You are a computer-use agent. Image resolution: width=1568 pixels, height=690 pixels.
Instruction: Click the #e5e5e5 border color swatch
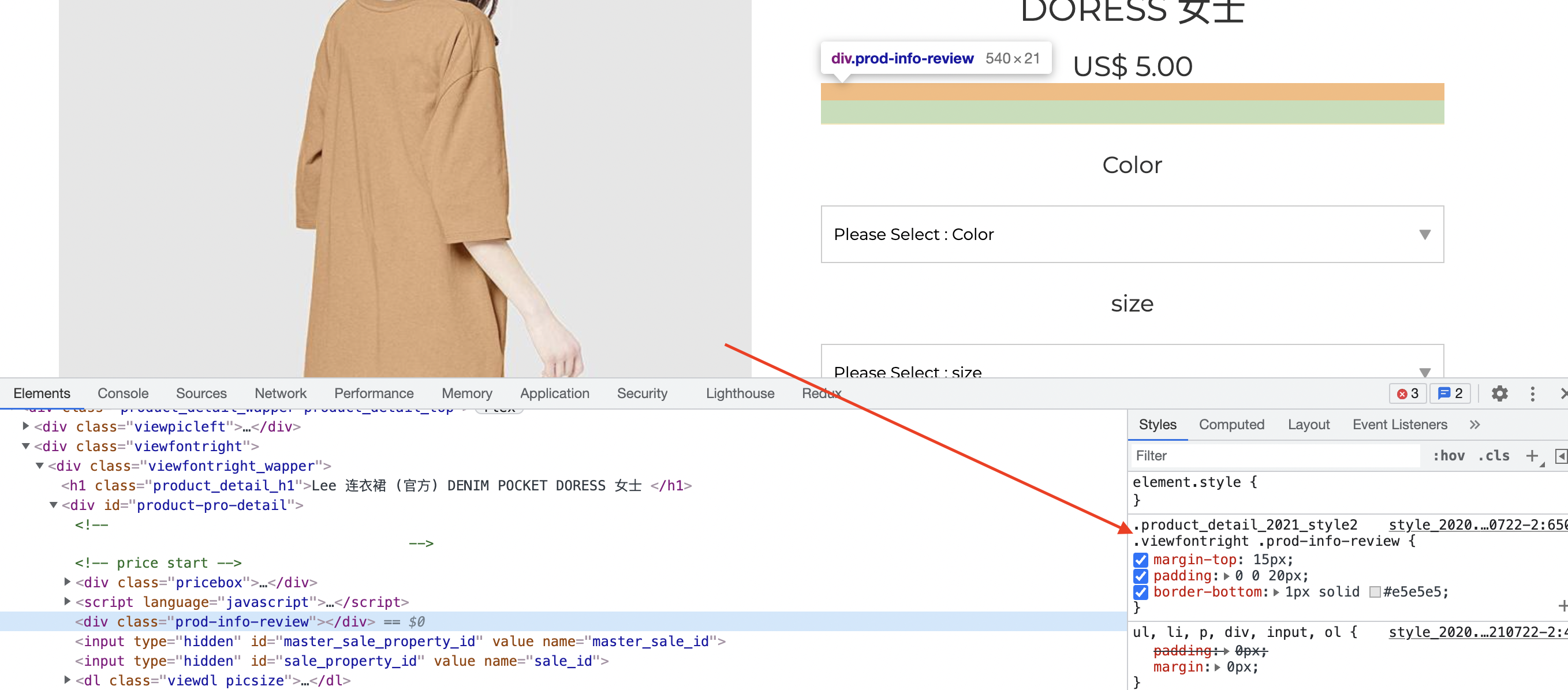1375,592
